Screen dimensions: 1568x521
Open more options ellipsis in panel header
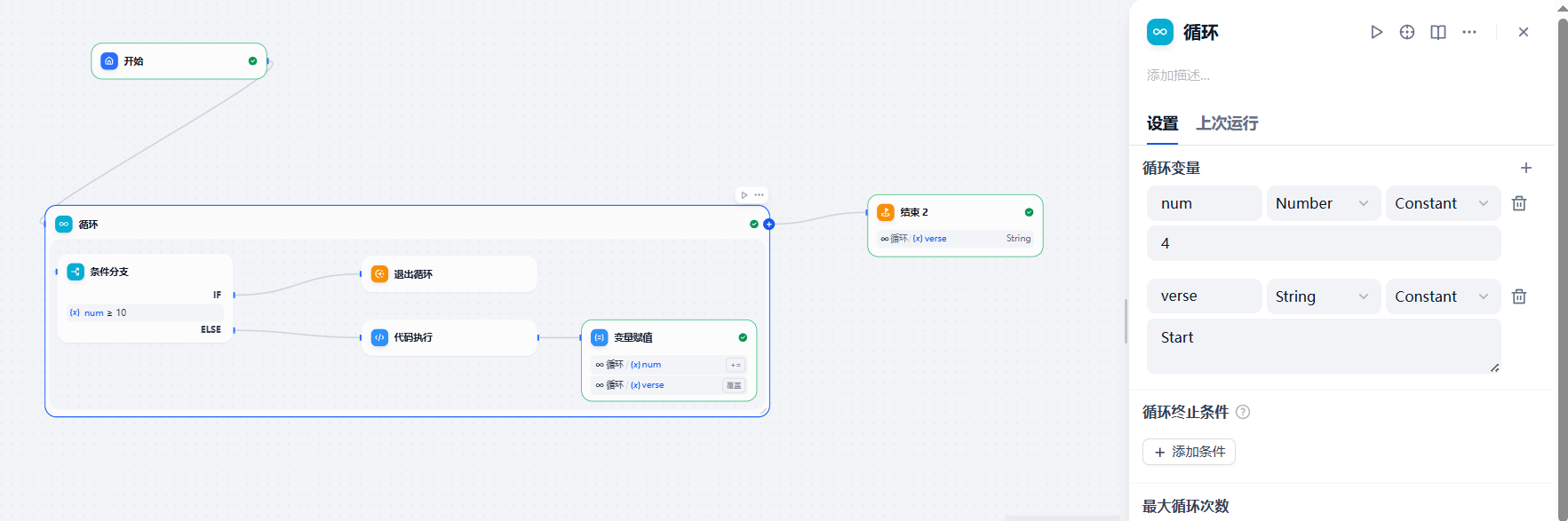(x=1469, y=32)
